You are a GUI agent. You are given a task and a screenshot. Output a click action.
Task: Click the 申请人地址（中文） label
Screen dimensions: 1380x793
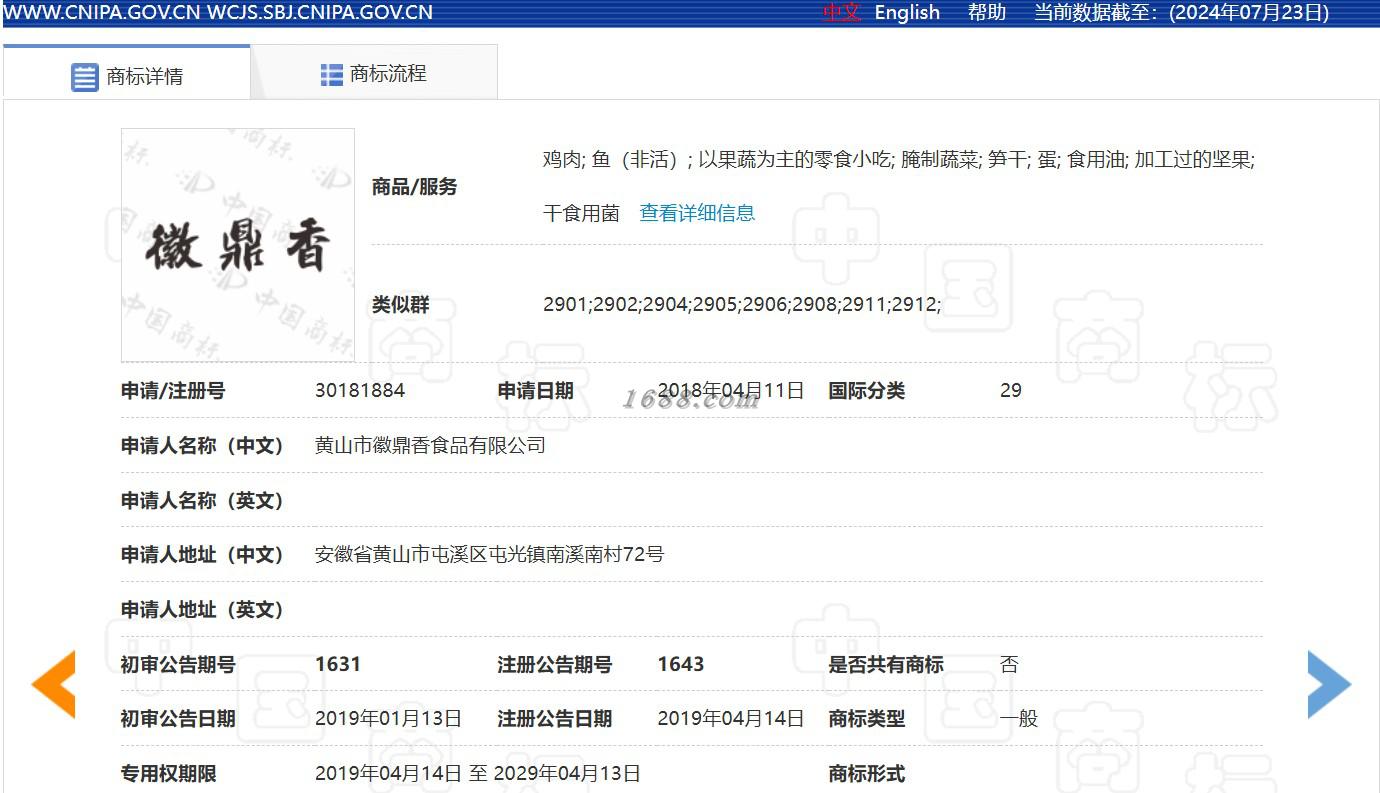click(x=203, y=554)
